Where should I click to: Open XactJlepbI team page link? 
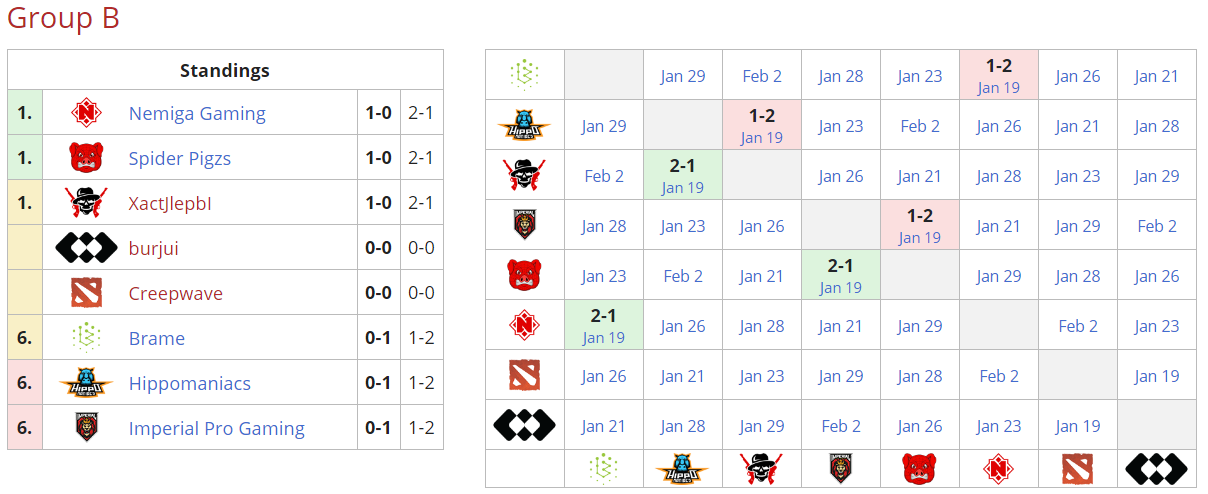pyautogui.click(x=170, y=203)
